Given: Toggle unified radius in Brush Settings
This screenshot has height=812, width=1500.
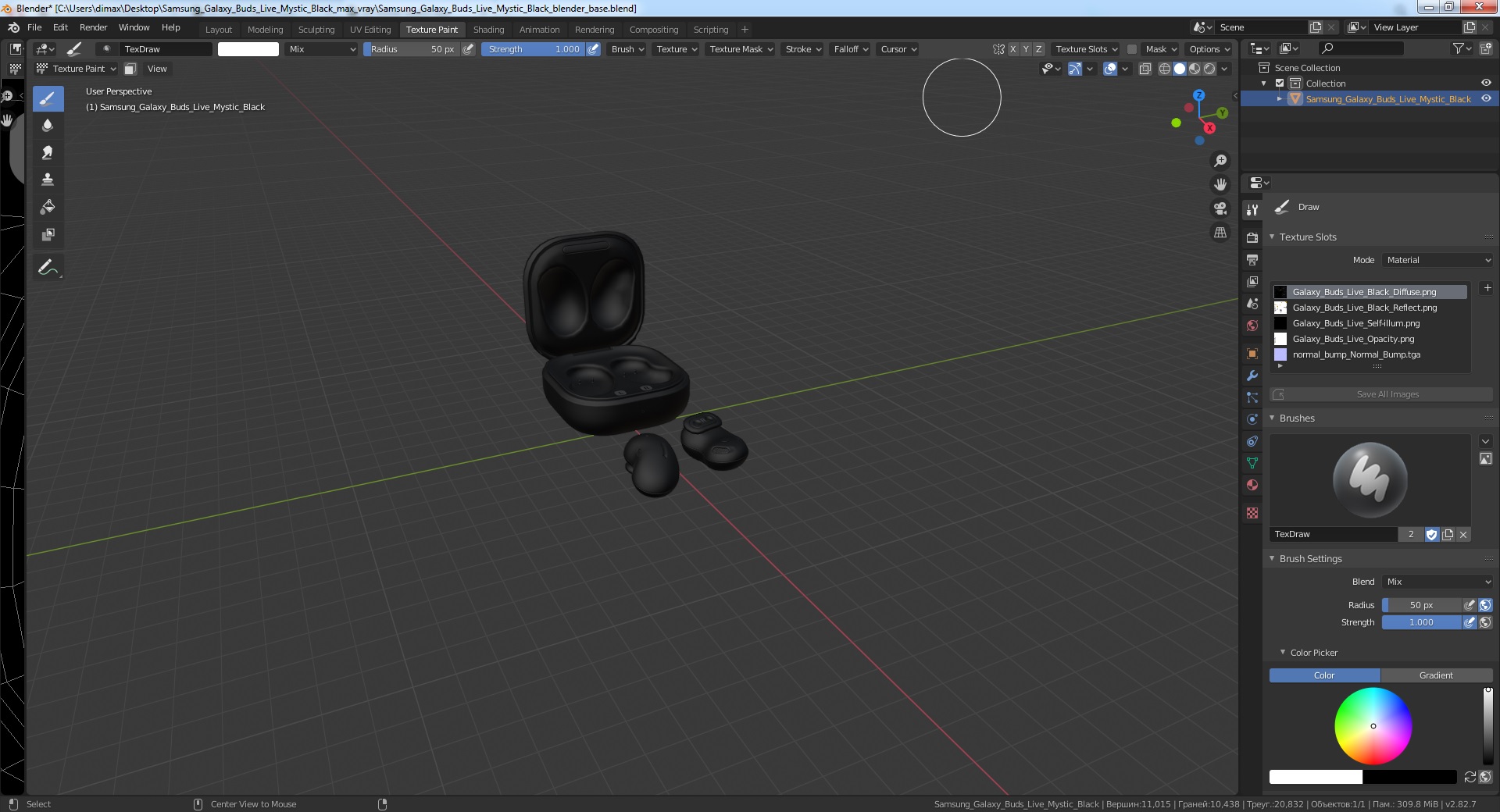Looking at the screenshot, I should tap(1485, 605).
